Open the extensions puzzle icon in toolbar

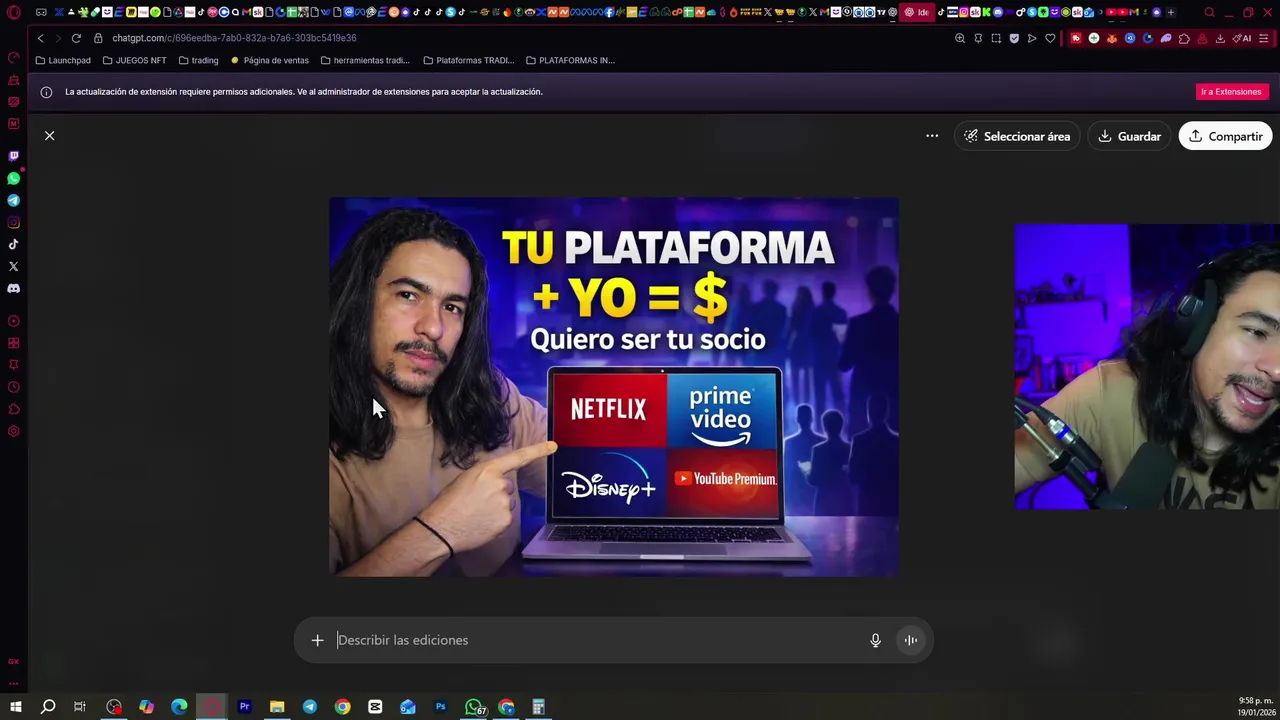pos(1184,38)
